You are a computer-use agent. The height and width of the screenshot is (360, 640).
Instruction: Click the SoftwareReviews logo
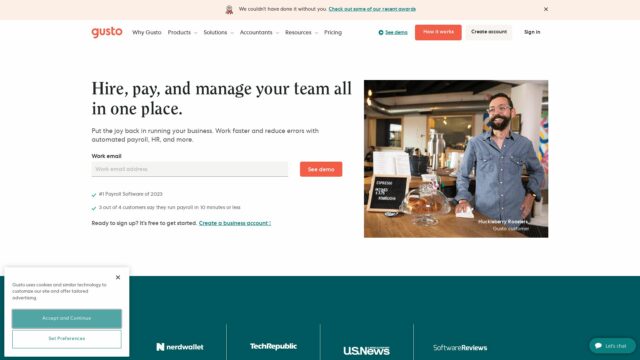coord(460,348)
